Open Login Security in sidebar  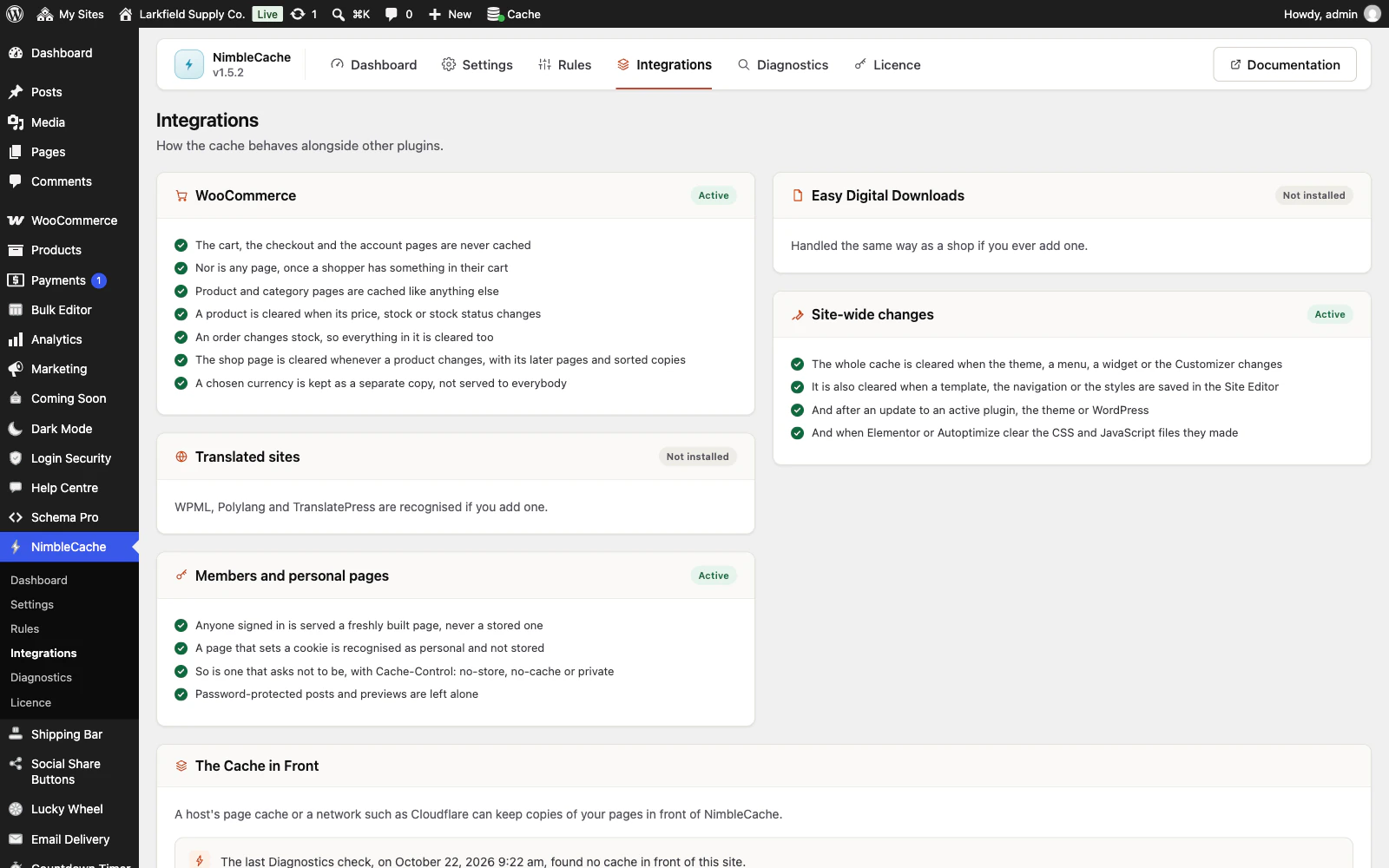pyautogui.click(x=69, y=458)
